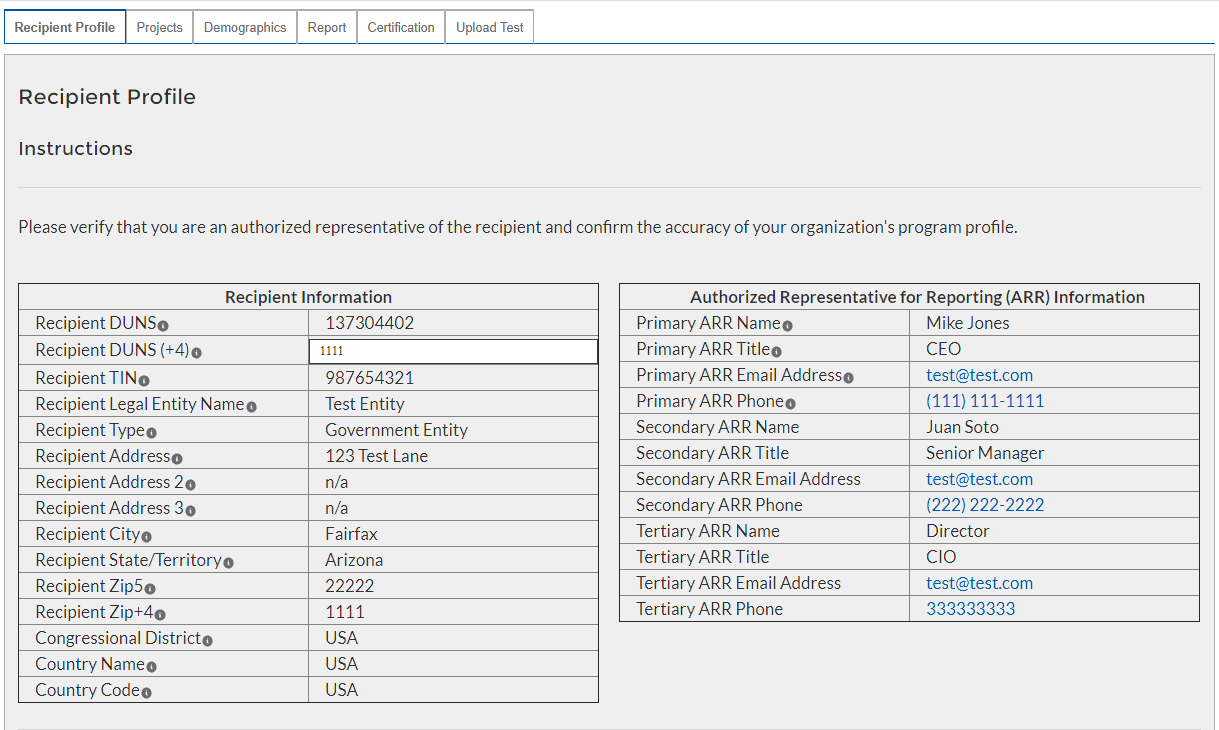Click info icon beside Primary ARR Email Address
The height and width of the screenshot is (730, 1219).
848,378
